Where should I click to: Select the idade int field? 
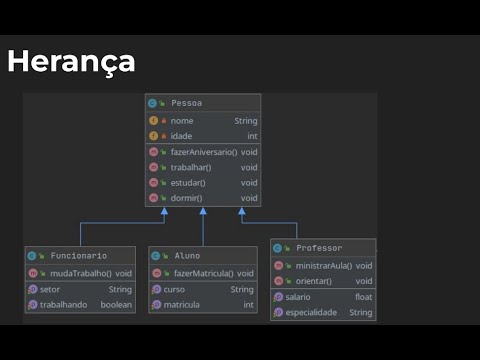pyautogui.click(x=203, y=136)
